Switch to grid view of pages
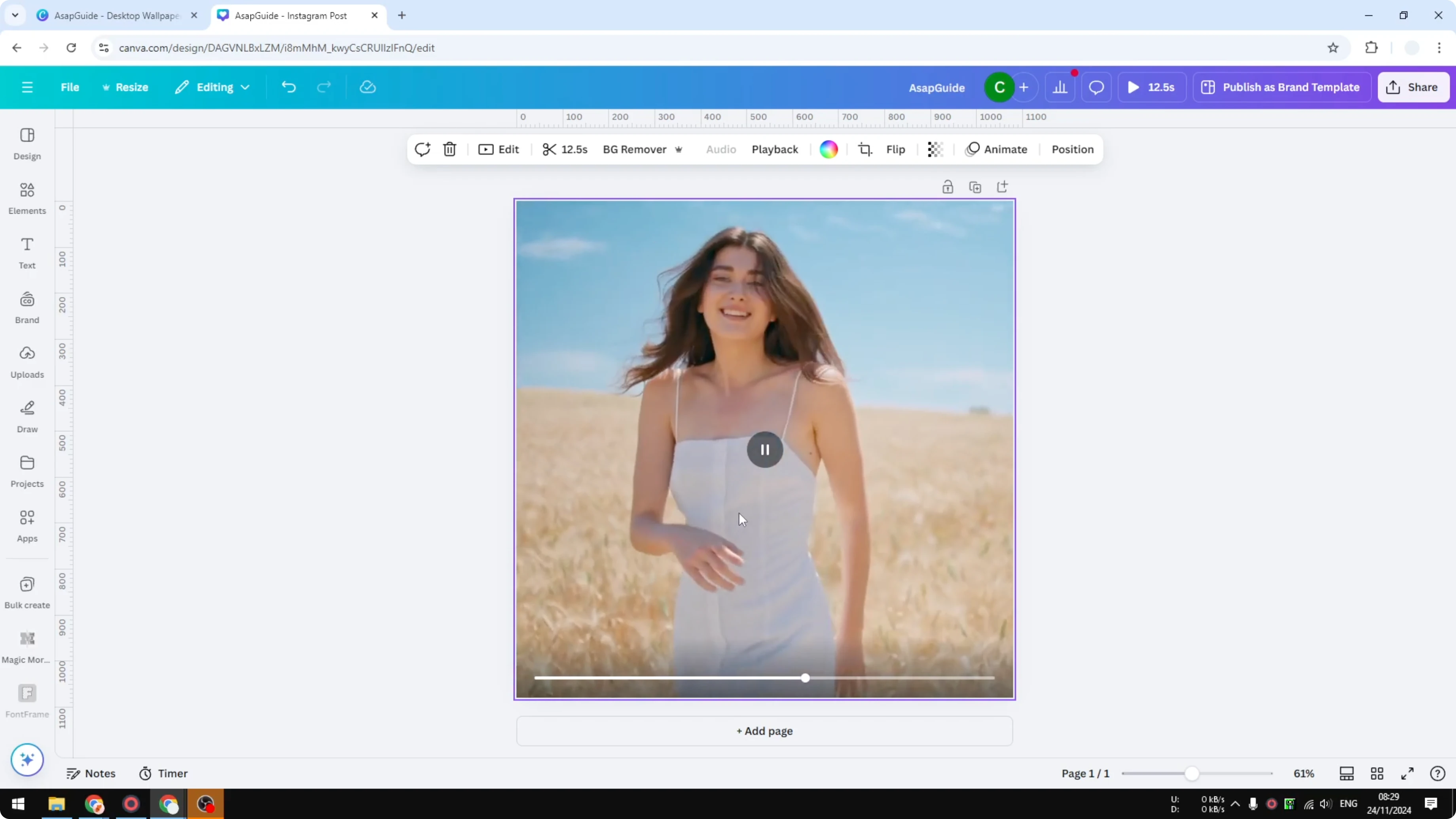 pos(1377,773)
